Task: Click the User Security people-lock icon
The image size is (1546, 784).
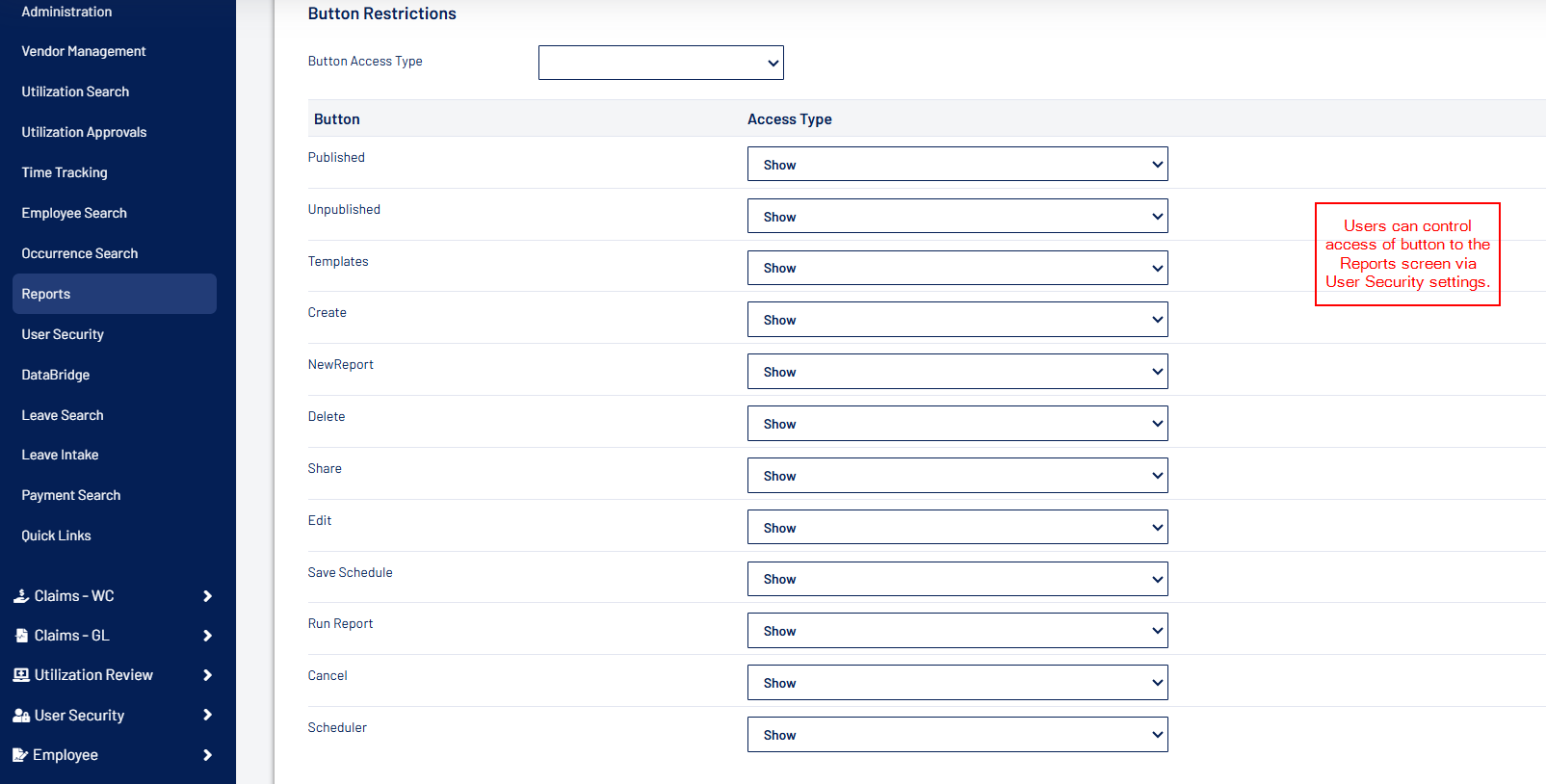Action: pos(20,716)
